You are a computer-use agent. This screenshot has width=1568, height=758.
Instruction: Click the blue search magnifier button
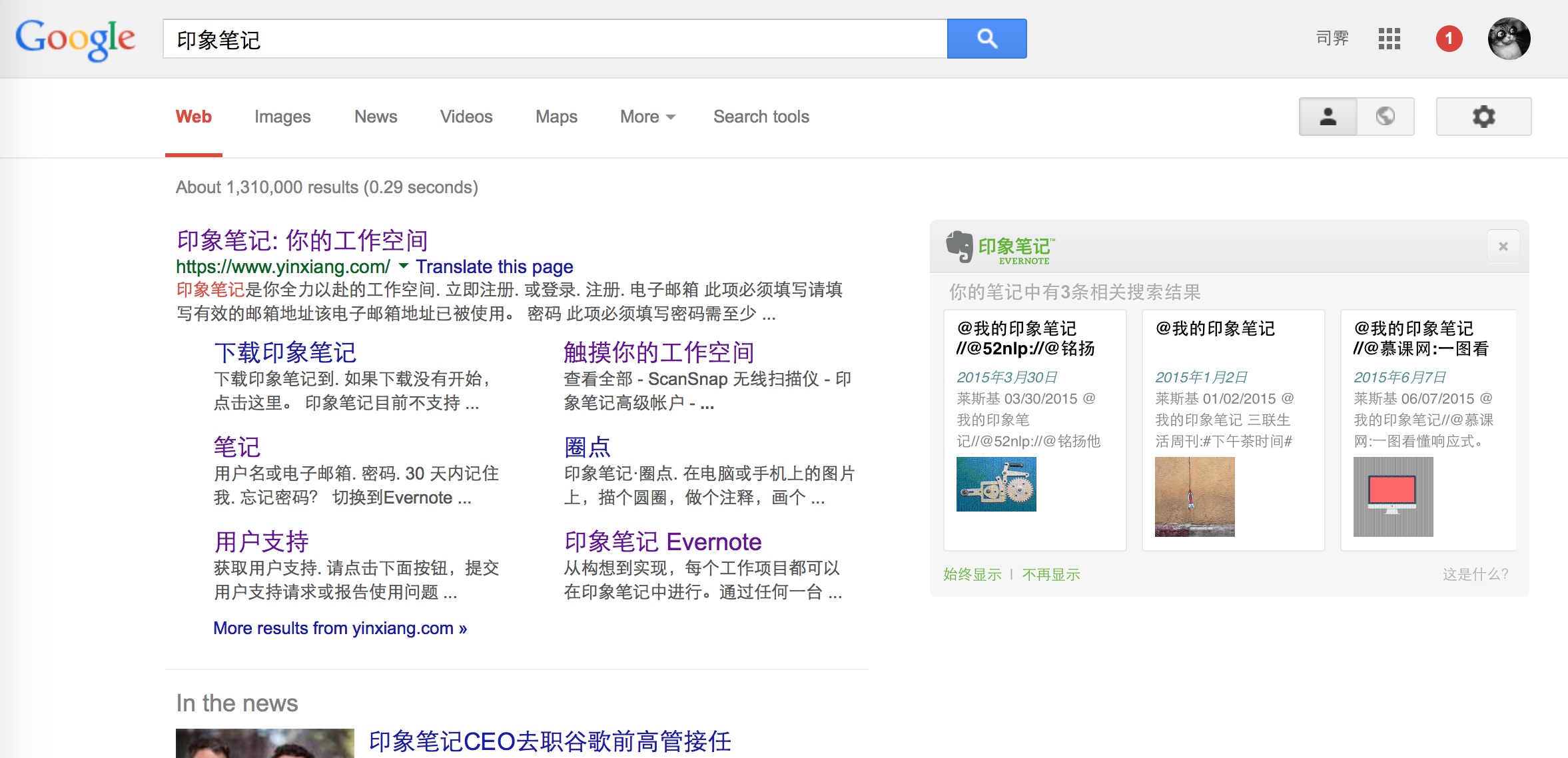coord(986,39)
